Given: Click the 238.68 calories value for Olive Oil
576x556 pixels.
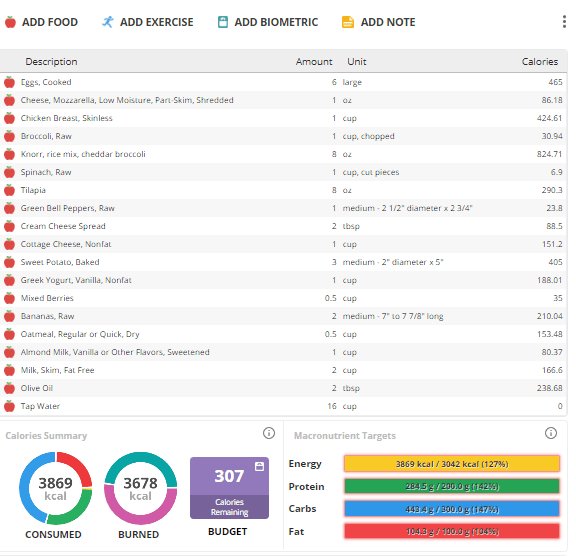Looking at the screenshot, I should pos(550,388).
